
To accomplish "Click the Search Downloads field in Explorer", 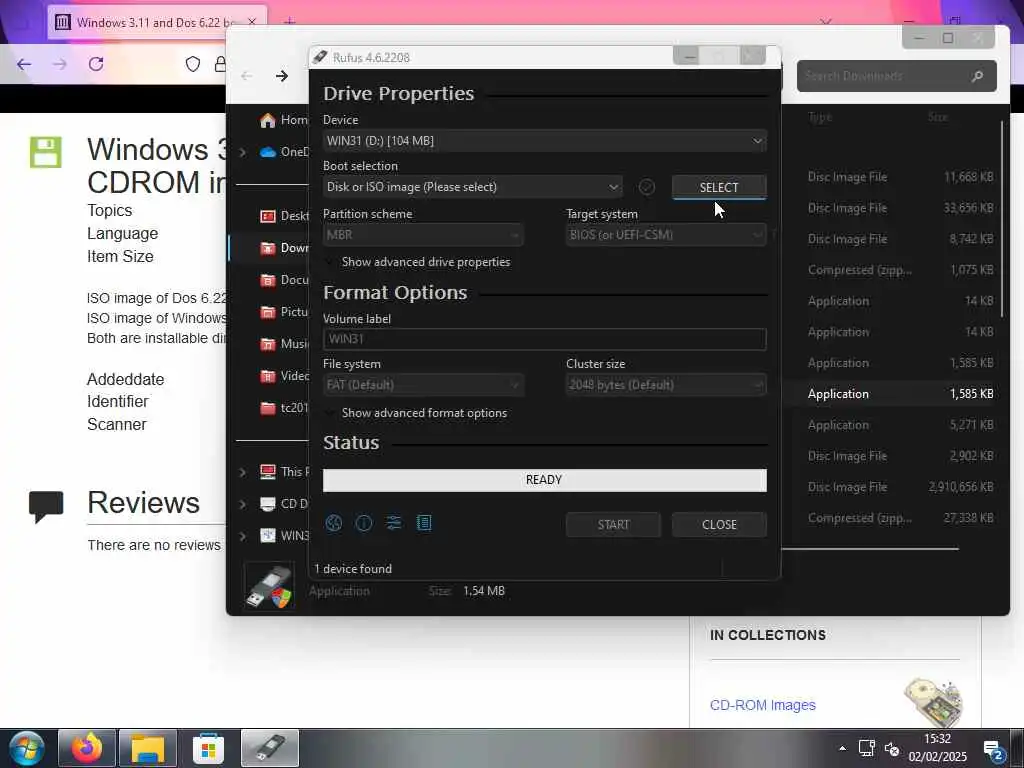I will tap(897, 76).
